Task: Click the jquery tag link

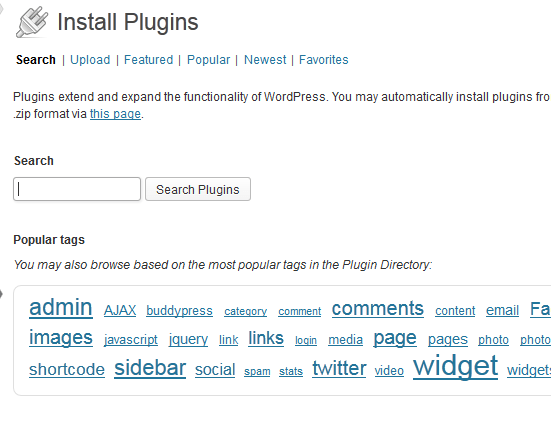Action: (188, 339)
